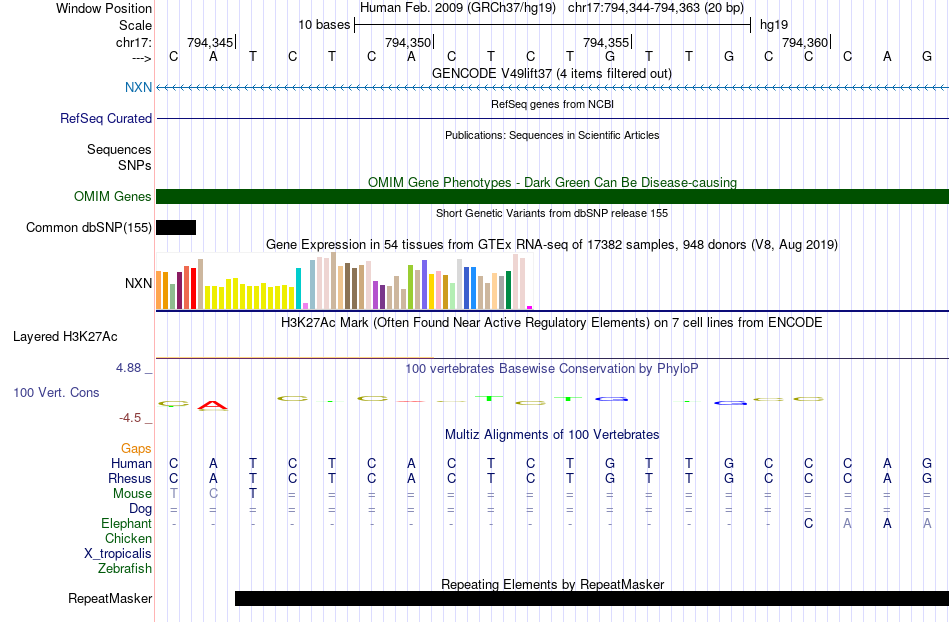The image size is (950, 622).
Task: Click the Common dbSNP(155) track label
Action: point(88,228)
